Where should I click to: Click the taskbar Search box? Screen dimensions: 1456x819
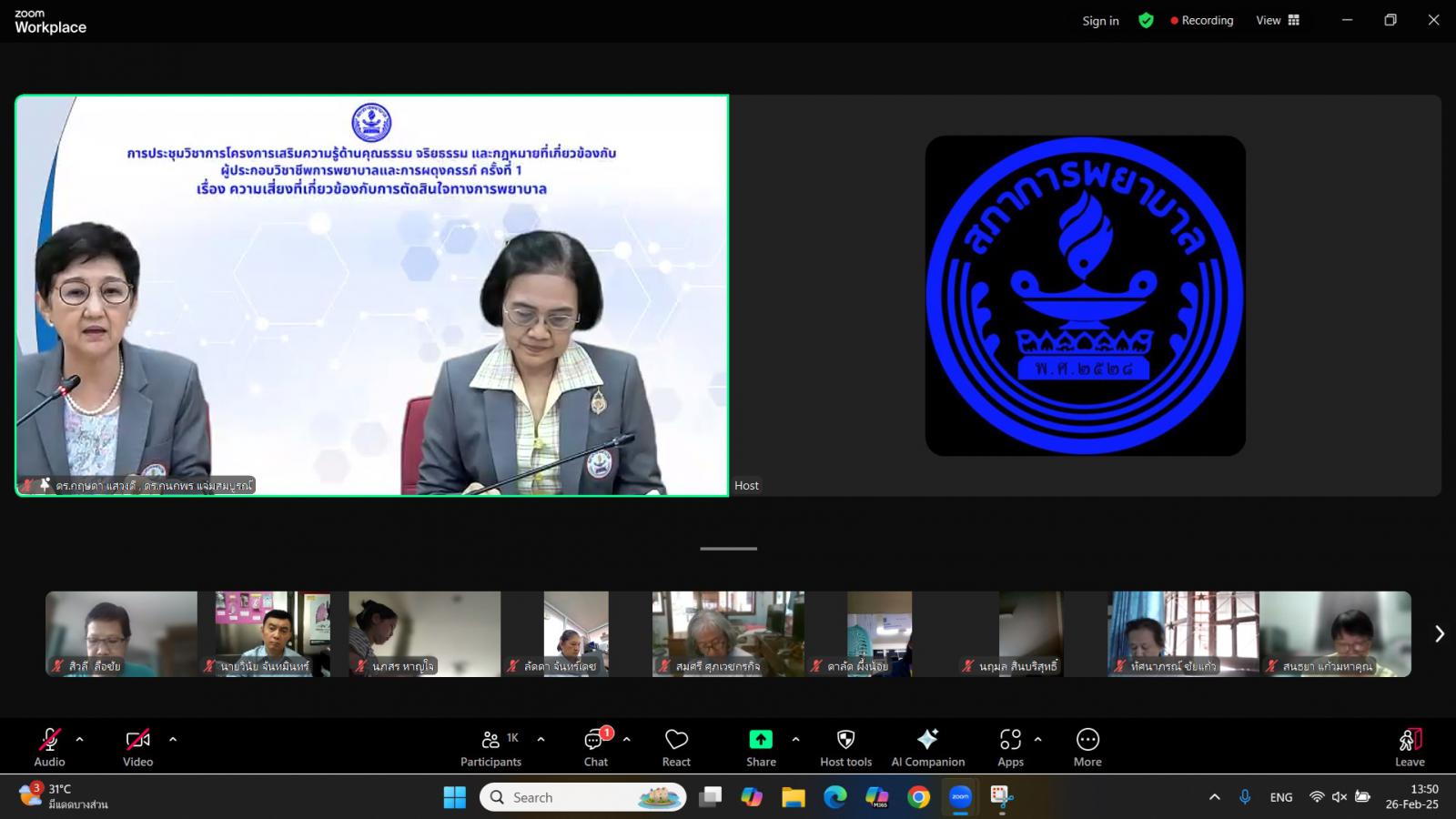point(583,797)
